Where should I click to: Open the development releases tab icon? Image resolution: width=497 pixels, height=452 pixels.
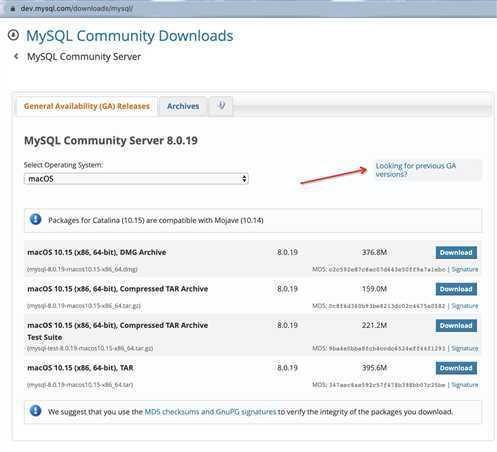point(221,106)
